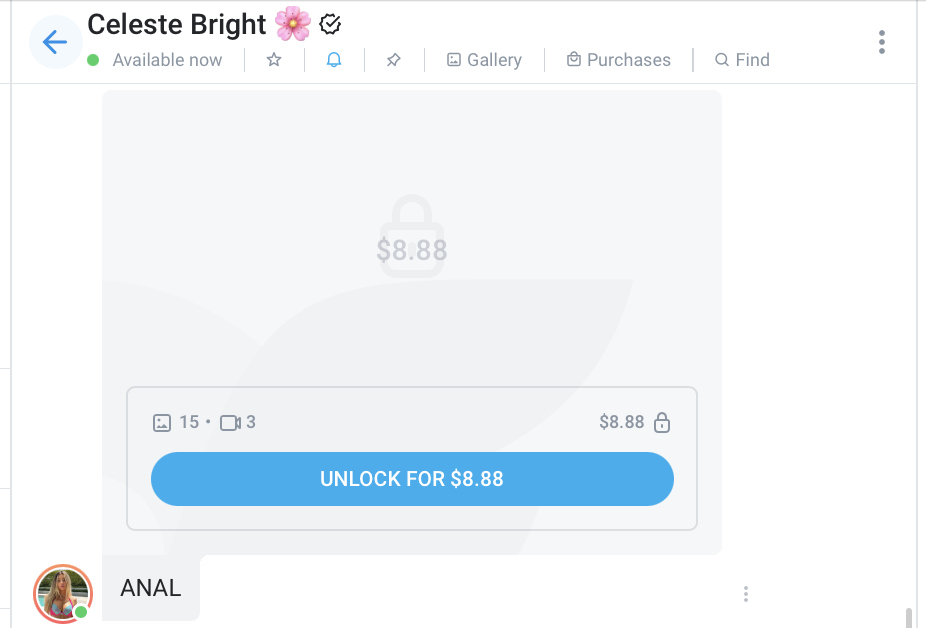Viewport: 926px width, 628px height.
Task: Add chat to favorites with star icon
Action: point(274,60)
